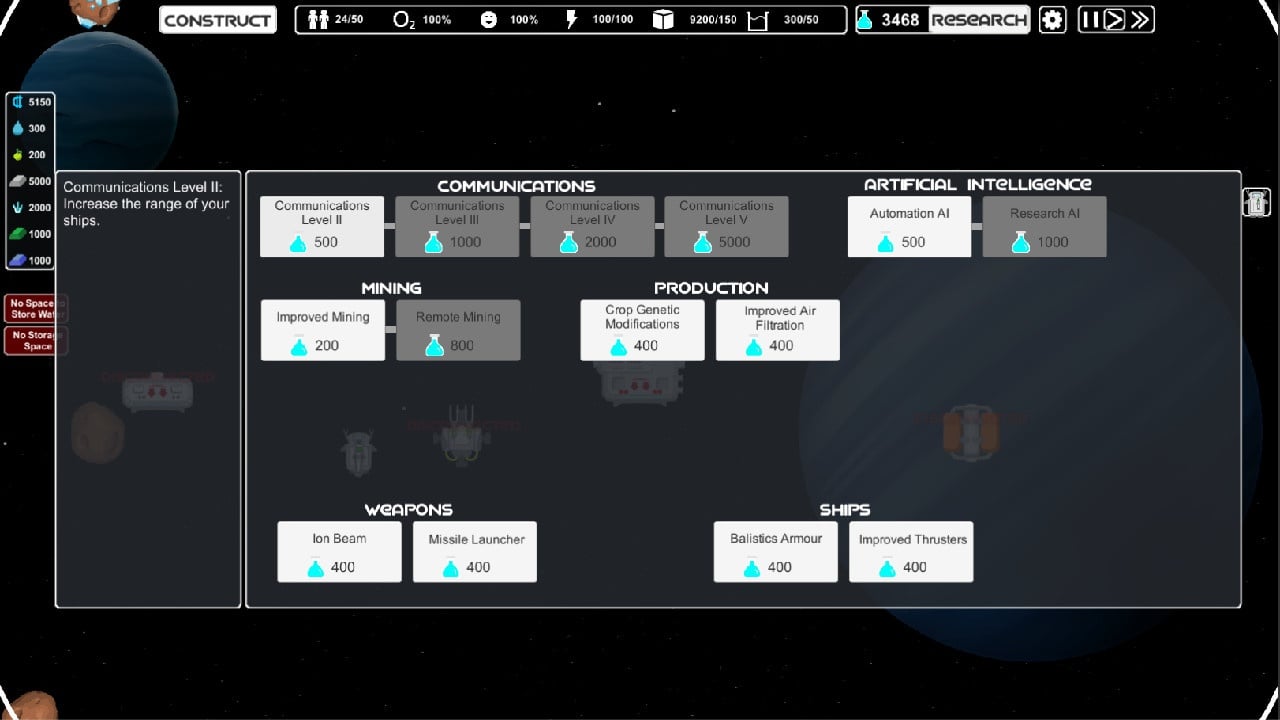Viewport: 1280px width, 720px height.
Task: Select Improved Mining upgrade
Action: [x=322, y=330]
